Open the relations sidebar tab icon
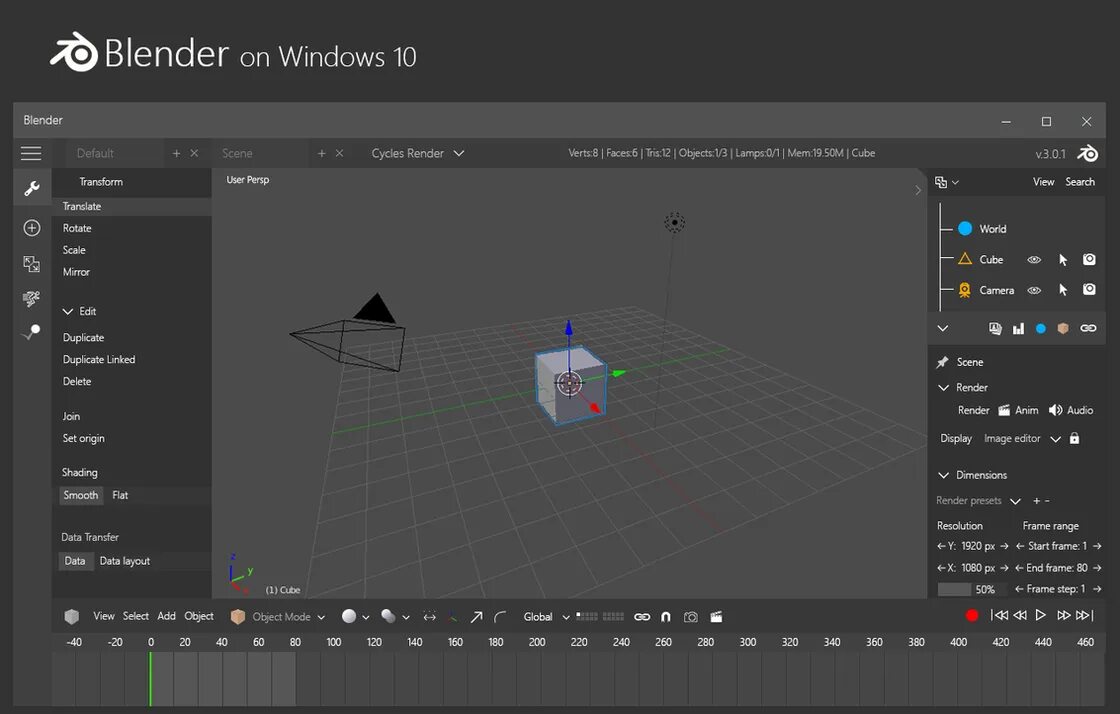This screenshot has width=1120, height=714. tap(31, 263)
